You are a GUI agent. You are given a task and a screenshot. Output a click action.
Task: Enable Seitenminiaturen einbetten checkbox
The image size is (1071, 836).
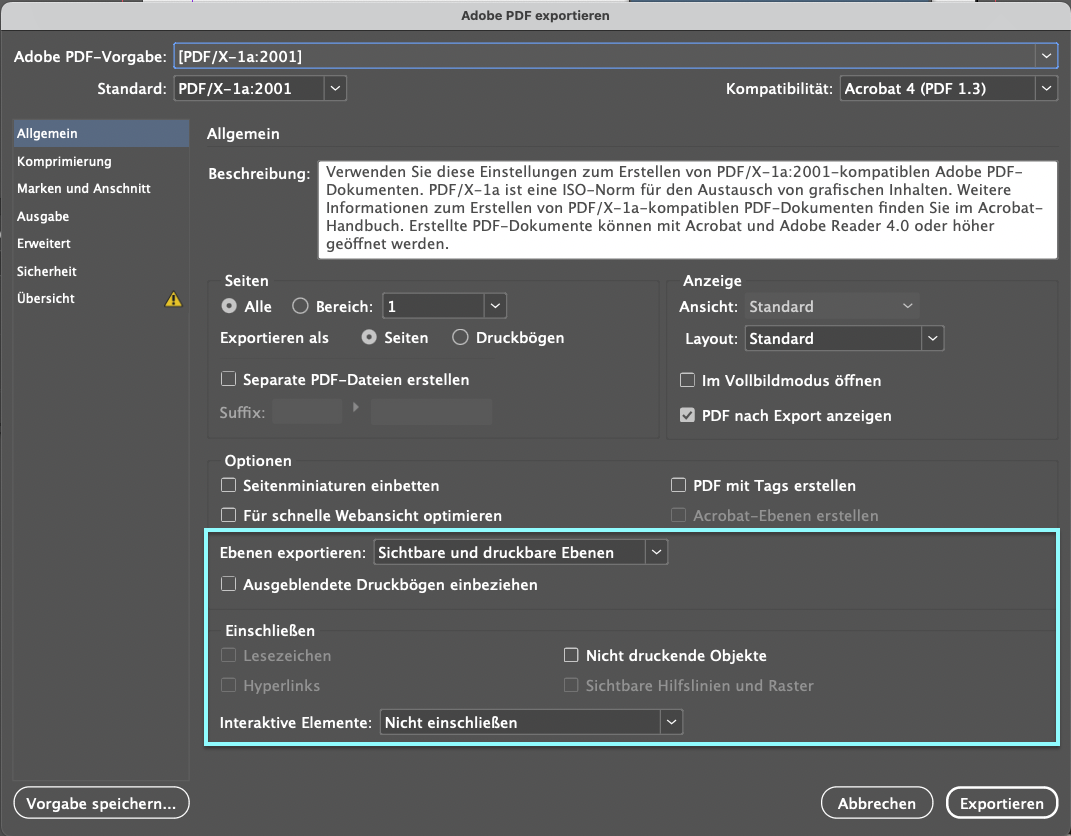pyautogui.click(x=229, y=485)
